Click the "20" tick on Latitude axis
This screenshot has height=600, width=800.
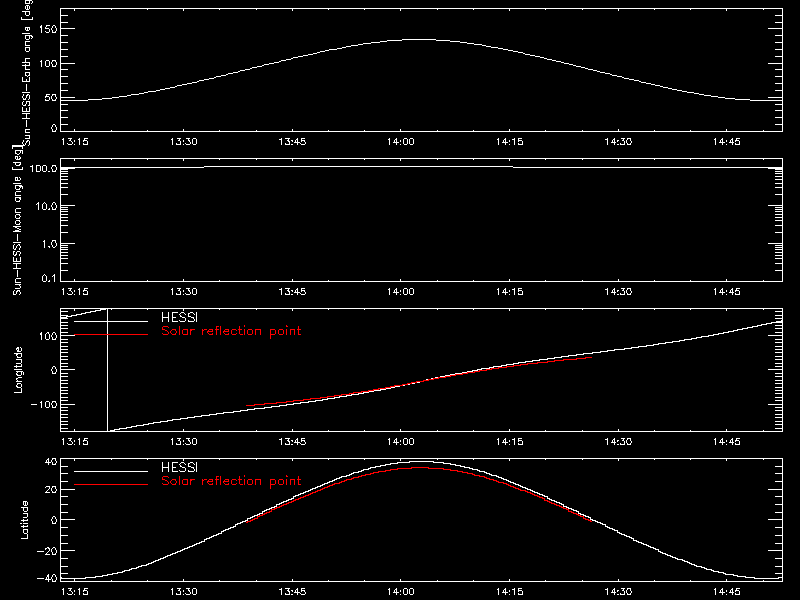pyautogui.click(x=51, y=490)
